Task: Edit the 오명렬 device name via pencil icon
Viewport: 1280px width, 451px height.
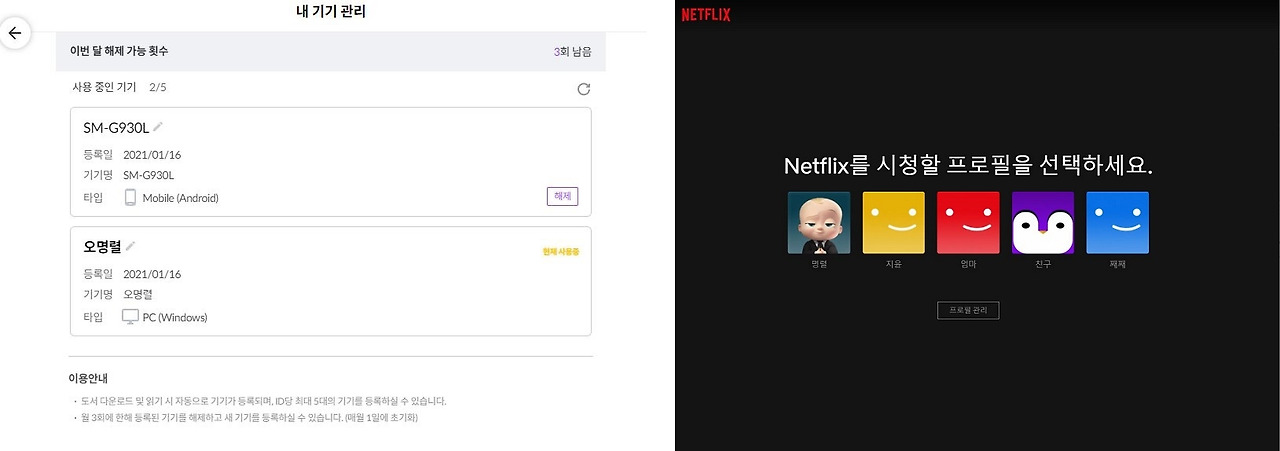Action: tap(130, 246)
